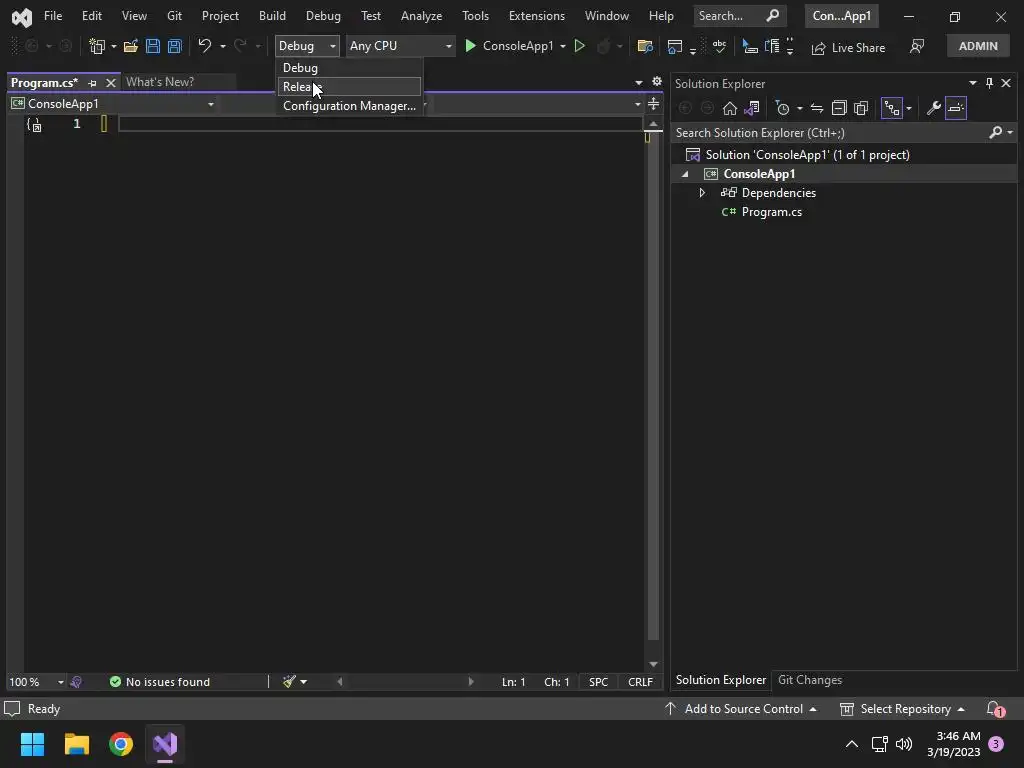
Task: Click the code cleanup broom icon
Action: point(289,682)
